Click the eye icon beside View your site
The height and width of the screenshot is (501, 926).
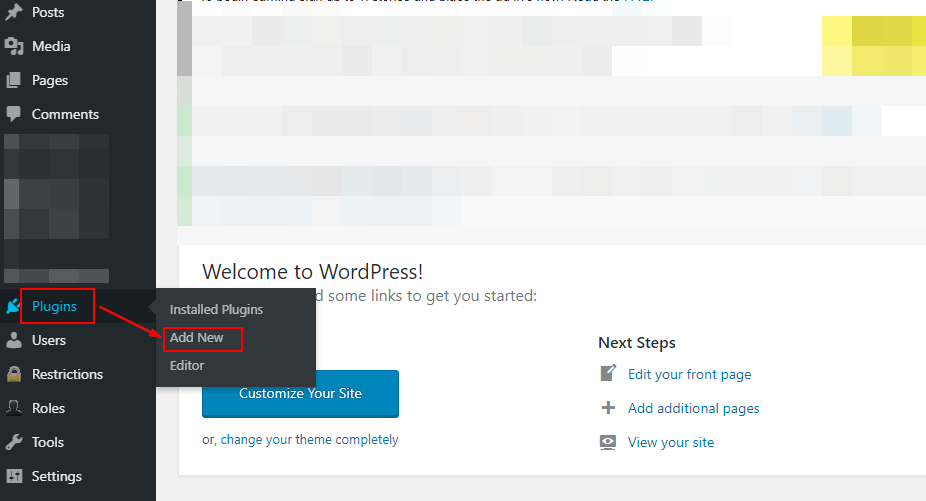coord(608,442)
